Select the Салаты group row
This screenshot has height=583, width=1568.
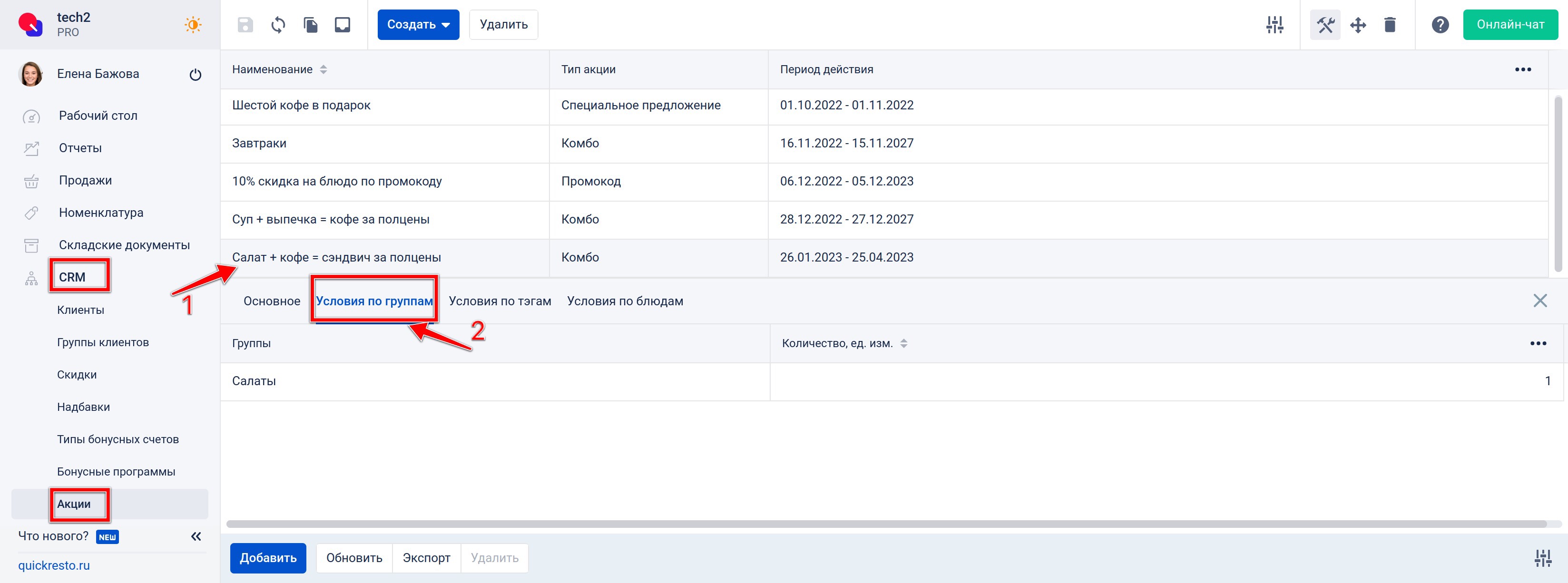(x=892, y=381)
